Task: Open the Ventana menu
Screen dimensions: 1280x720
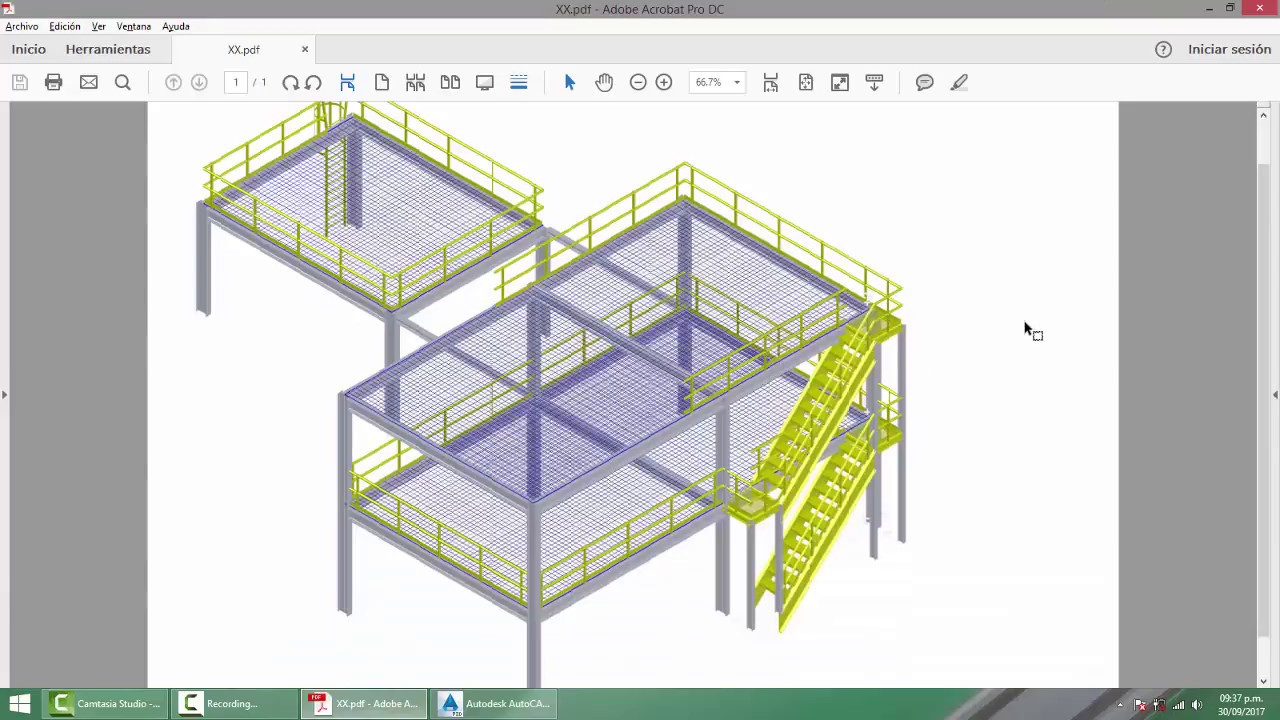Action: coord(134,27)
